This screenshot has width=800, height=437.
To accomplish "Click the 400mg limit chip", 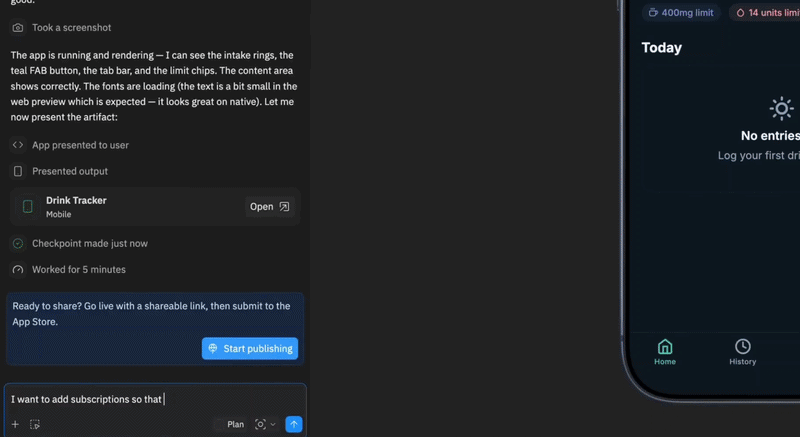I will pyautogui.click(x=682, y=13).
